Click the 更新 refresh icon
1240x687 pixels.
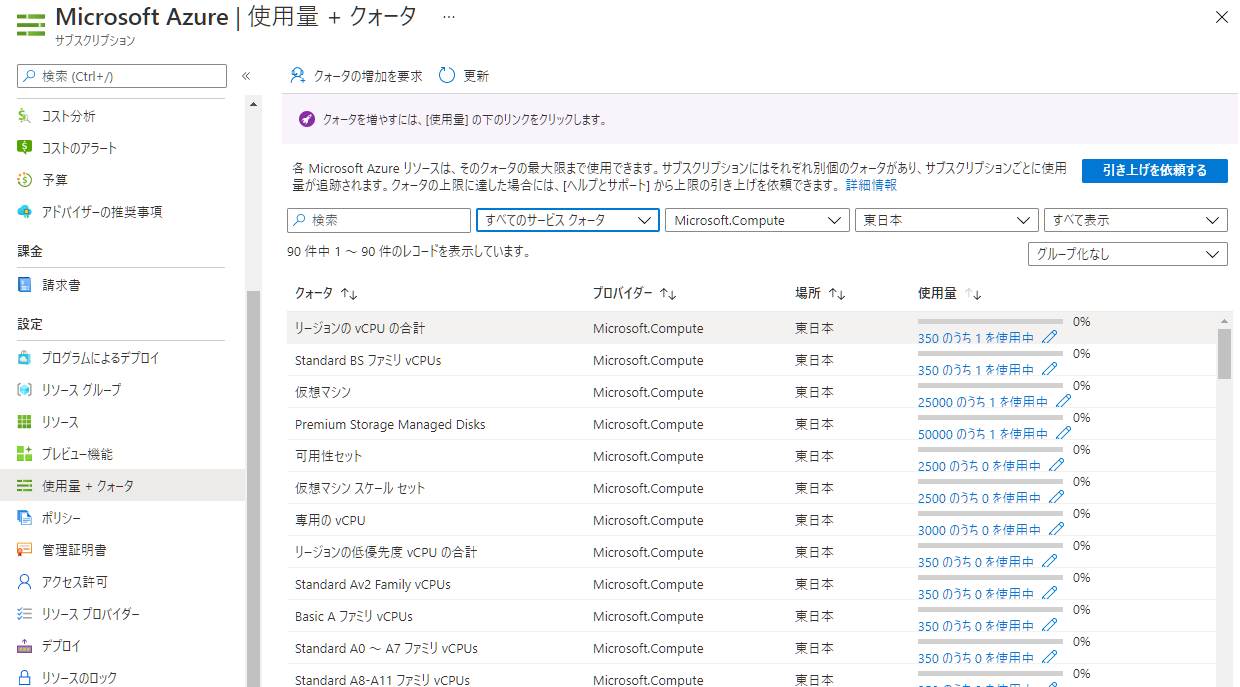447,76
